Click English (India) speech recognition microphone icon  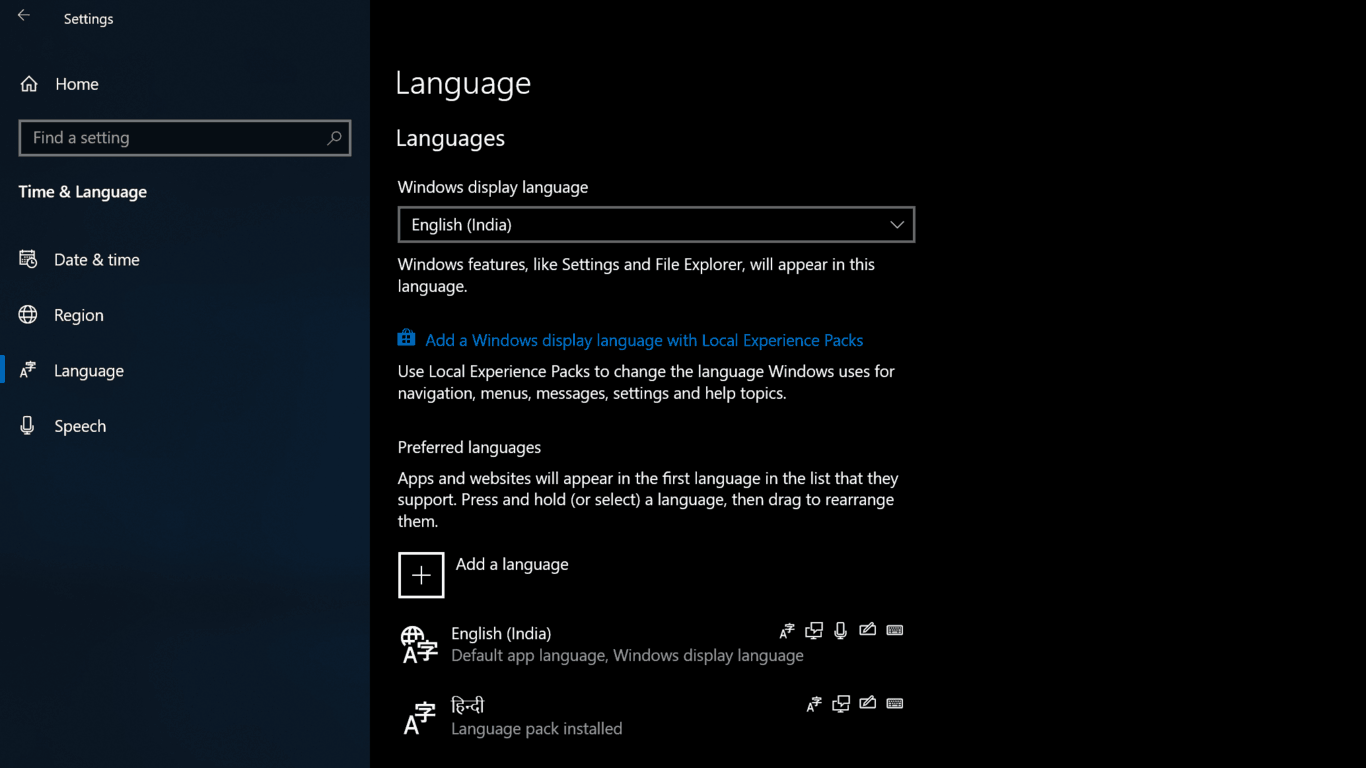point(841,631)
